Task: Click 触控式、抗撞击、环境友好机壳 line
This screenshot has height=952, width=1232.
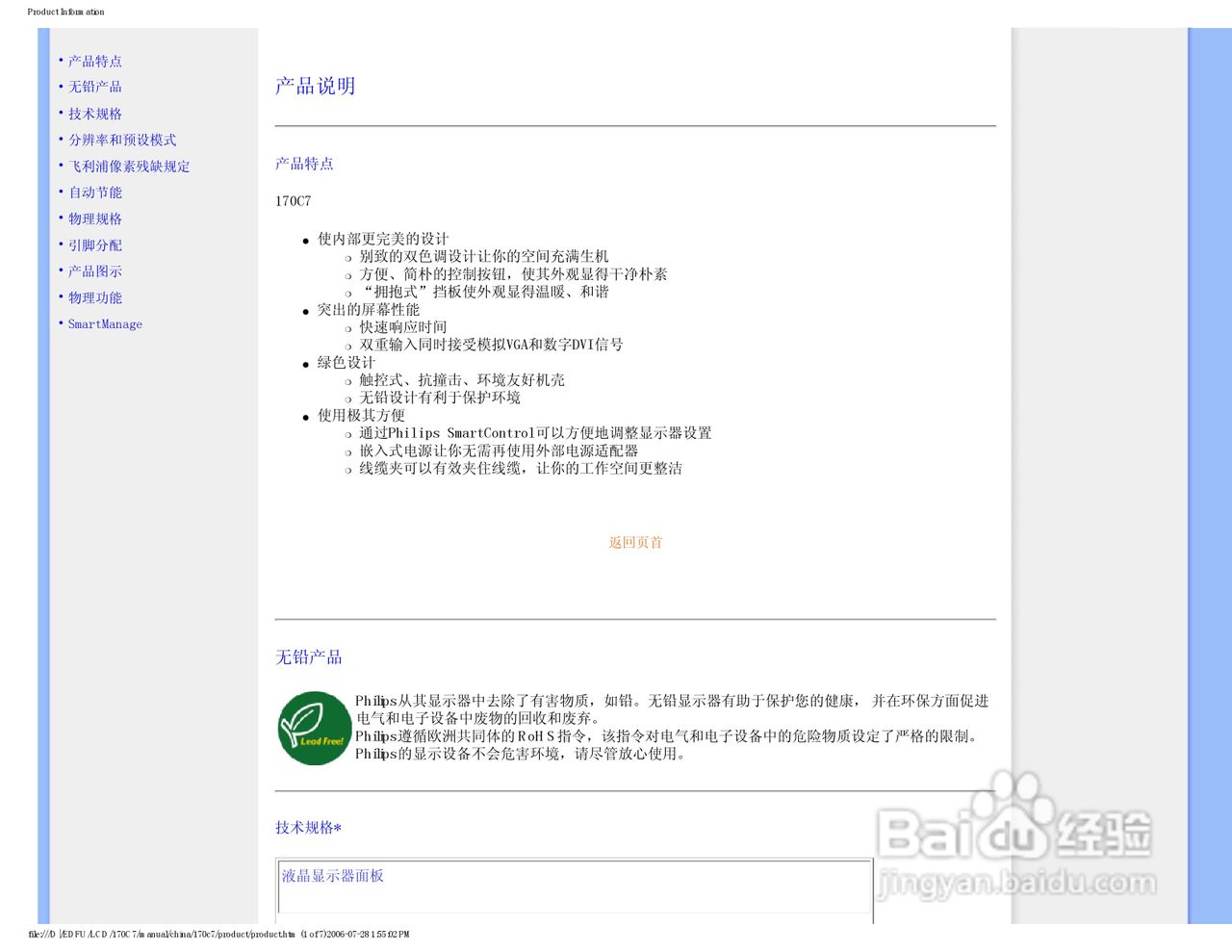Action: click(x=462, y=380)
